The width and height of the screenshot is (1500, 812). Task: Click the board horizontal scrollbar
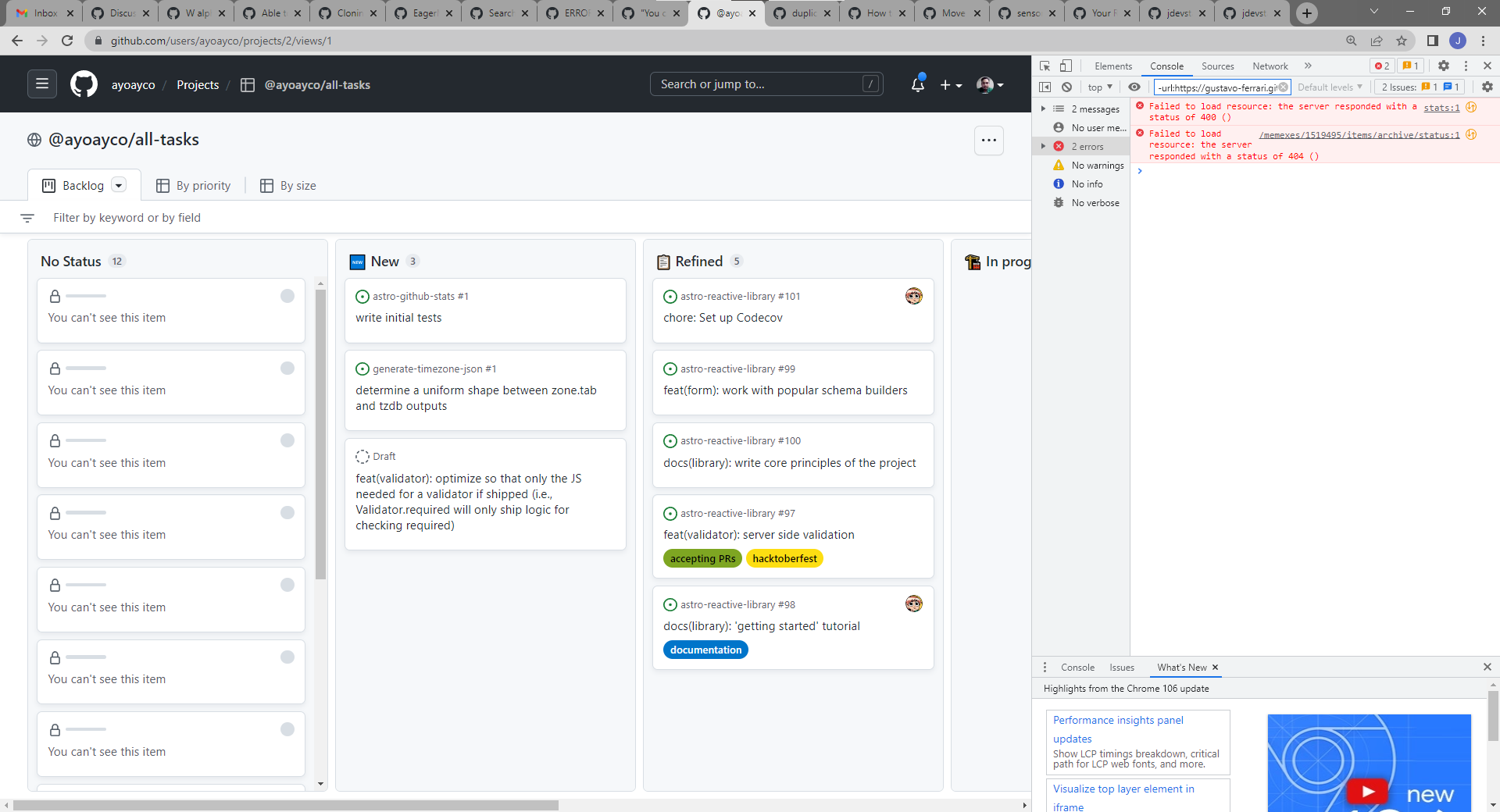point(286,805)
